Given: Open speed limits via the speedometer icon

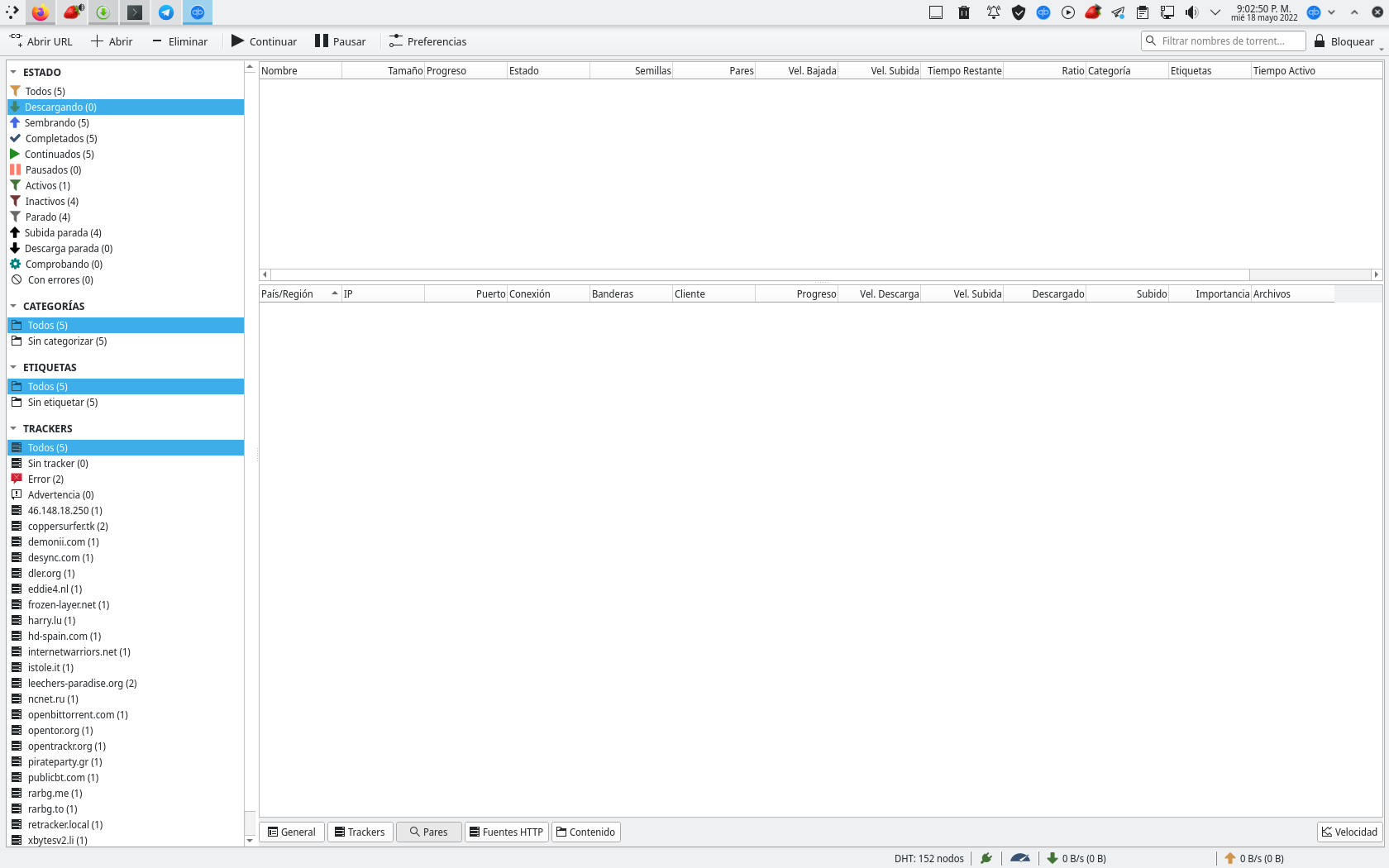Looking at the screenshot, I should pyautogui.click(x=1020, y=858).
